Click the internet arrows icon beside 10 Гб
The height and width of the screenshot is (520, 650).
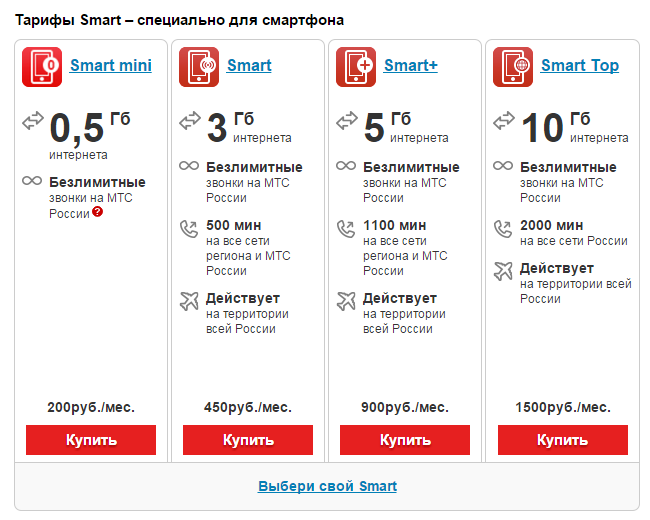[503, 122]
